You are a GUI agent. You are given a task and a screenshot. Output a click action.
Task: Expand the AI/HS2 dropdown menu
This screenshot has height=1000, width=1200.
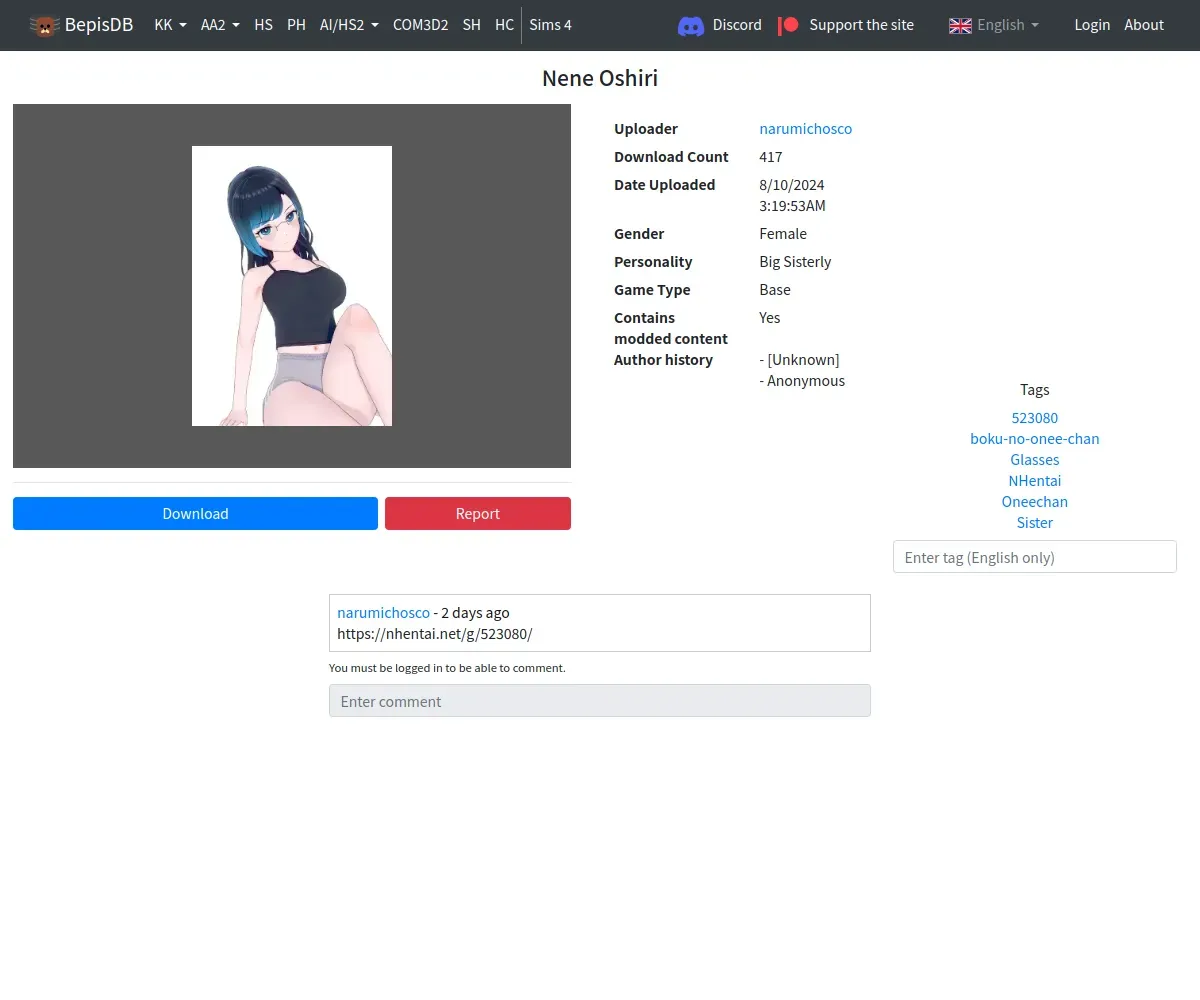(349, 25)
